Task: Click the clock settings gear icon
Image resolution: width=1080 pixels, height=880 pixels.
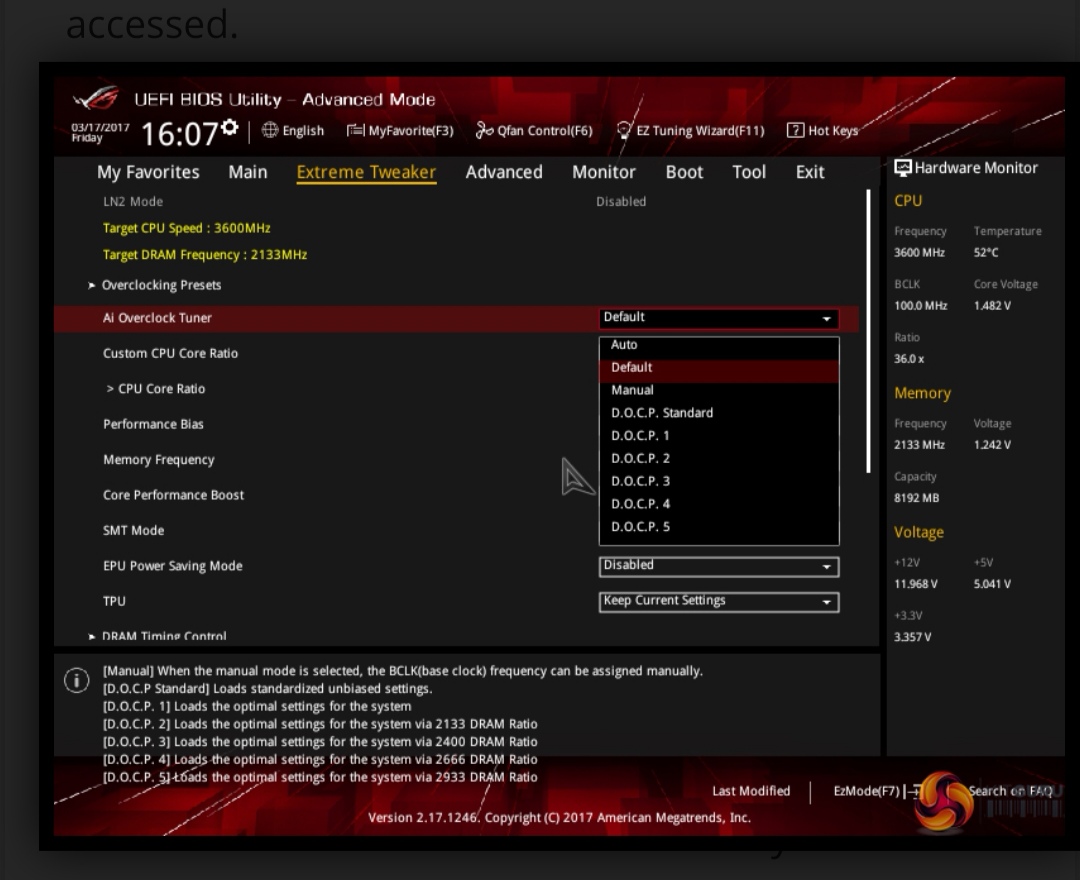Action: click(x=230, y=127)
